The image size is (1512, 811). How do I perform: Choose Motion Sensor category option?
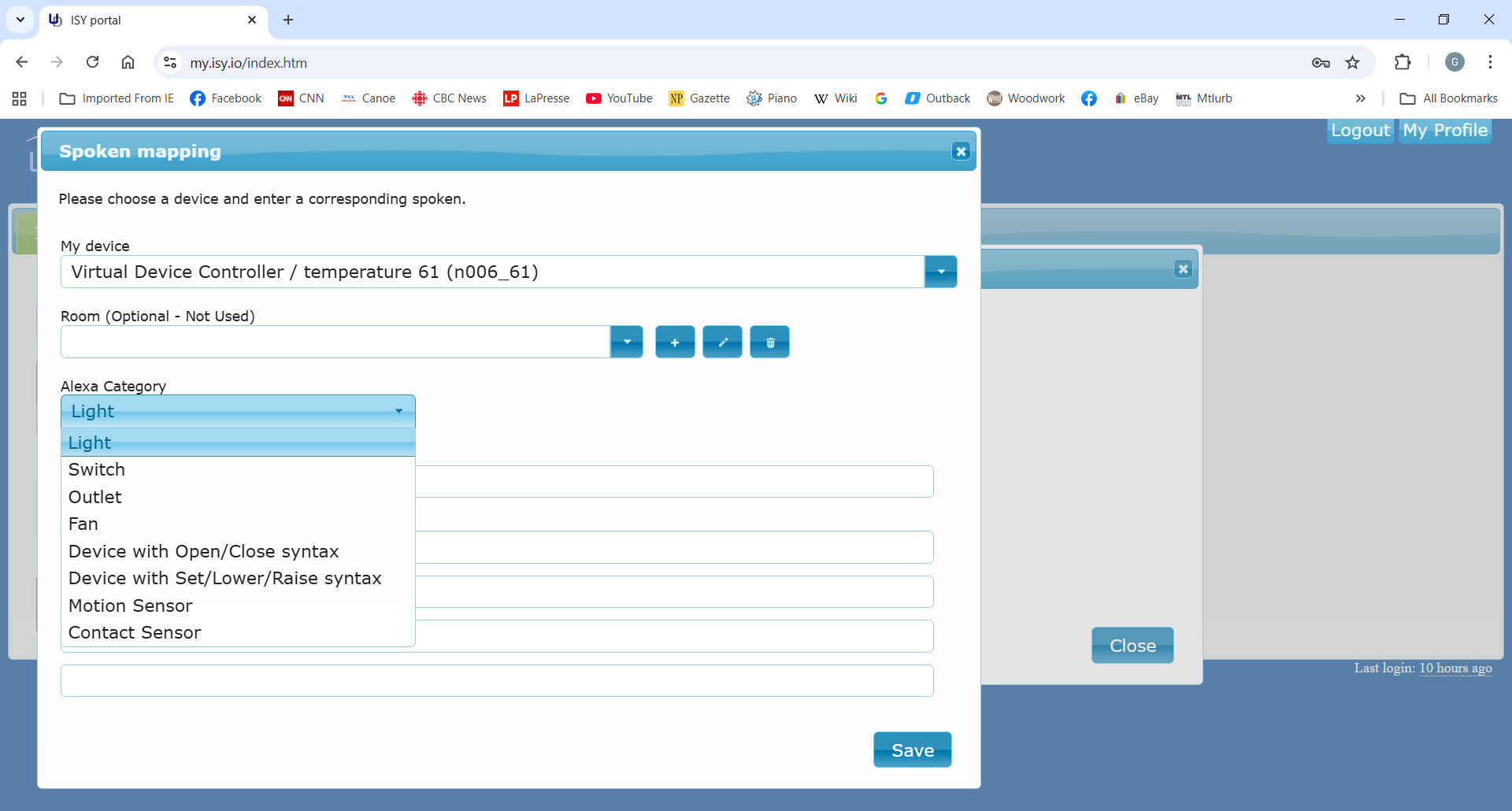point(131,605)
